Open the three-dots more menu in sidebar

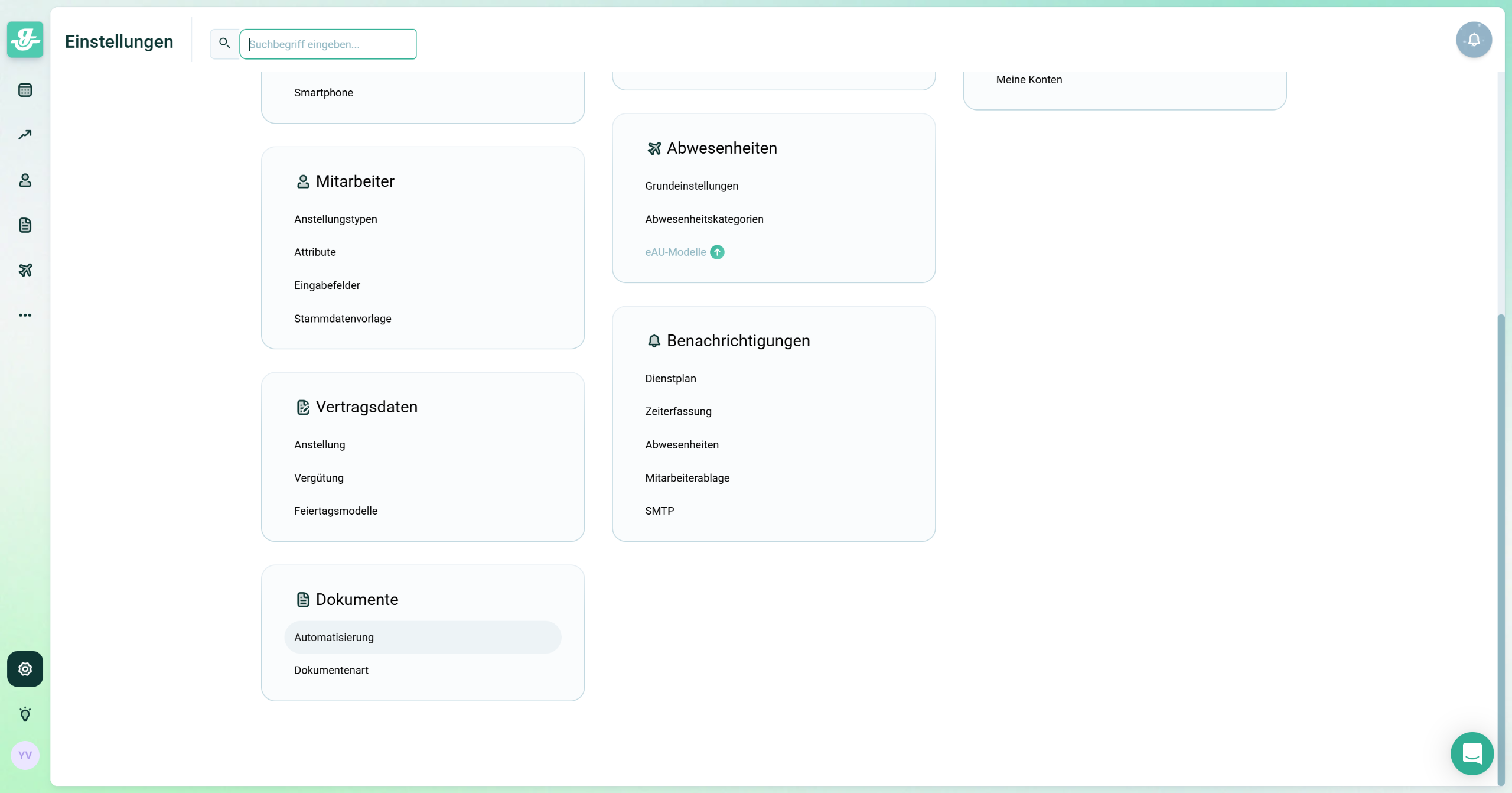25,315
